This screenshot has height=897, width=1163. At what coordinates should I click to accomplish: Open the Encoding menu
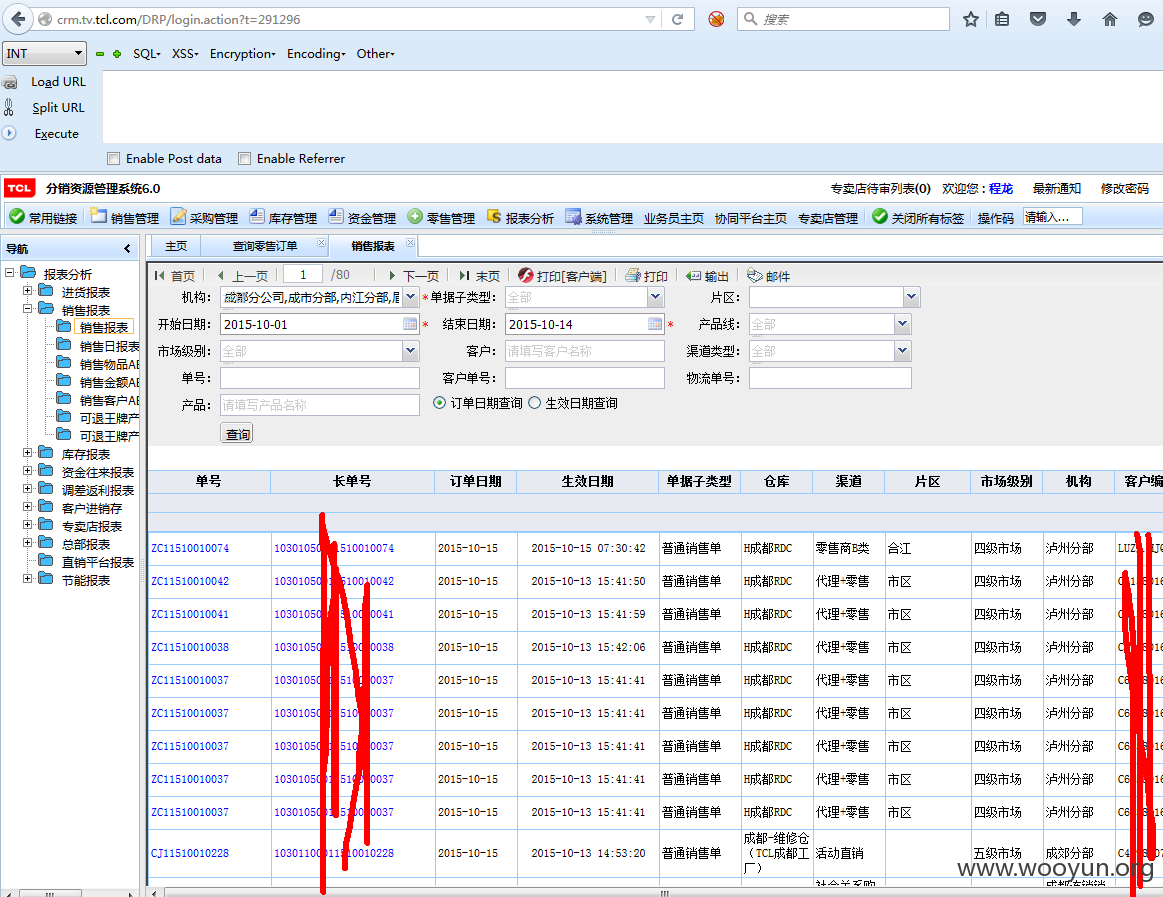pyautogui.click(x=316, y=53)
